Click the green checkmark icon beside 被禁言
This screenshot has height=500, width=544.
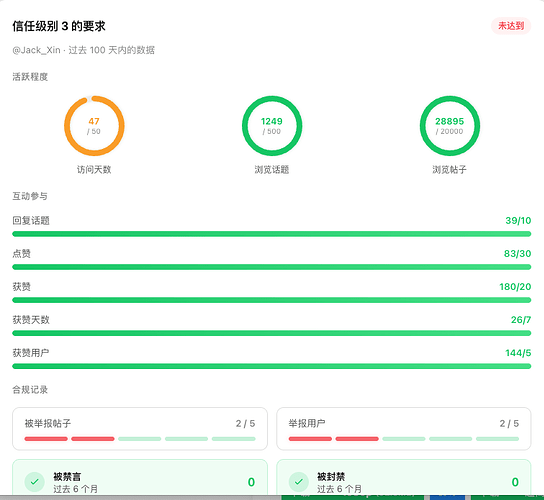click(34, 482)
